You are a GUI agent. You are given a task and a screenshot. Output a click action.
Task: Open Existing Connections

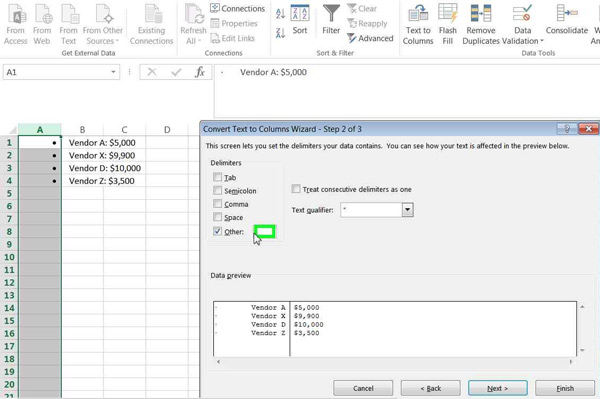click(152, 24)
